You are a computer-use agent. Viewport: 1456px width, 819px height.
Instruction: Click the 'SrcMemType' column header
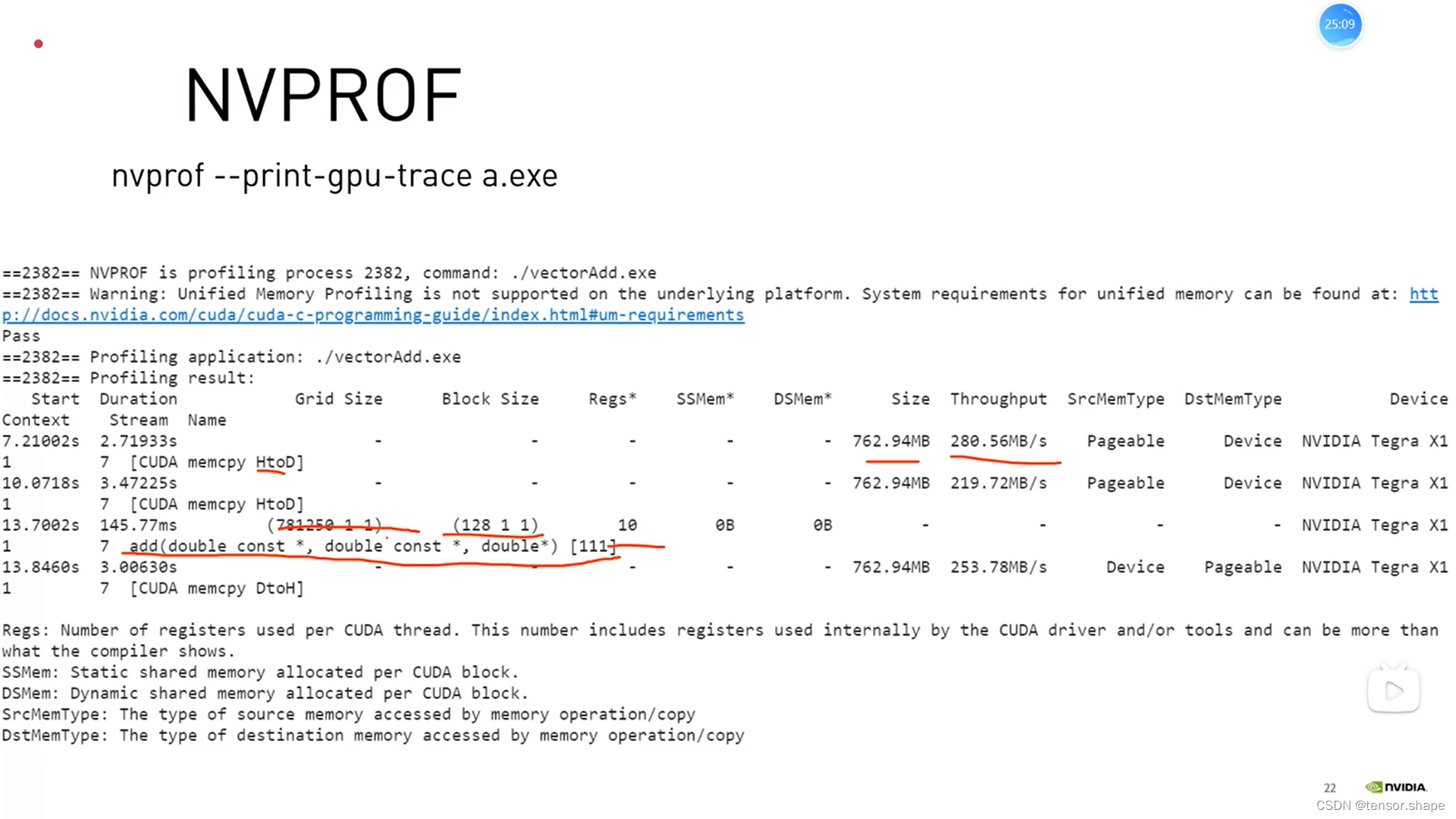[x=1116, y=399]
